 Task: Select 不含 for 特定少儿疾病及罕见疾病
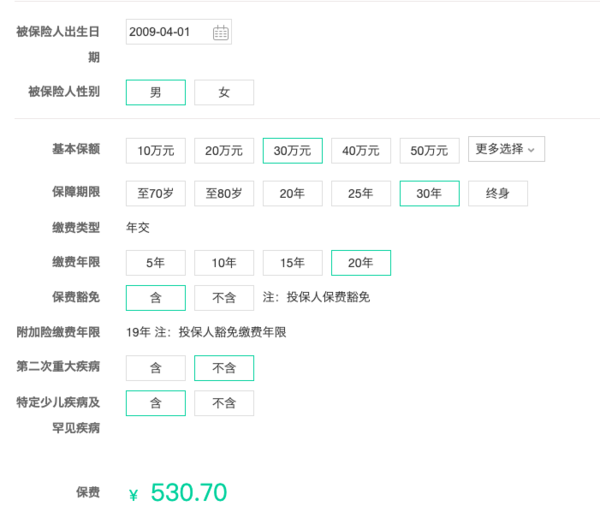point(224,403)
